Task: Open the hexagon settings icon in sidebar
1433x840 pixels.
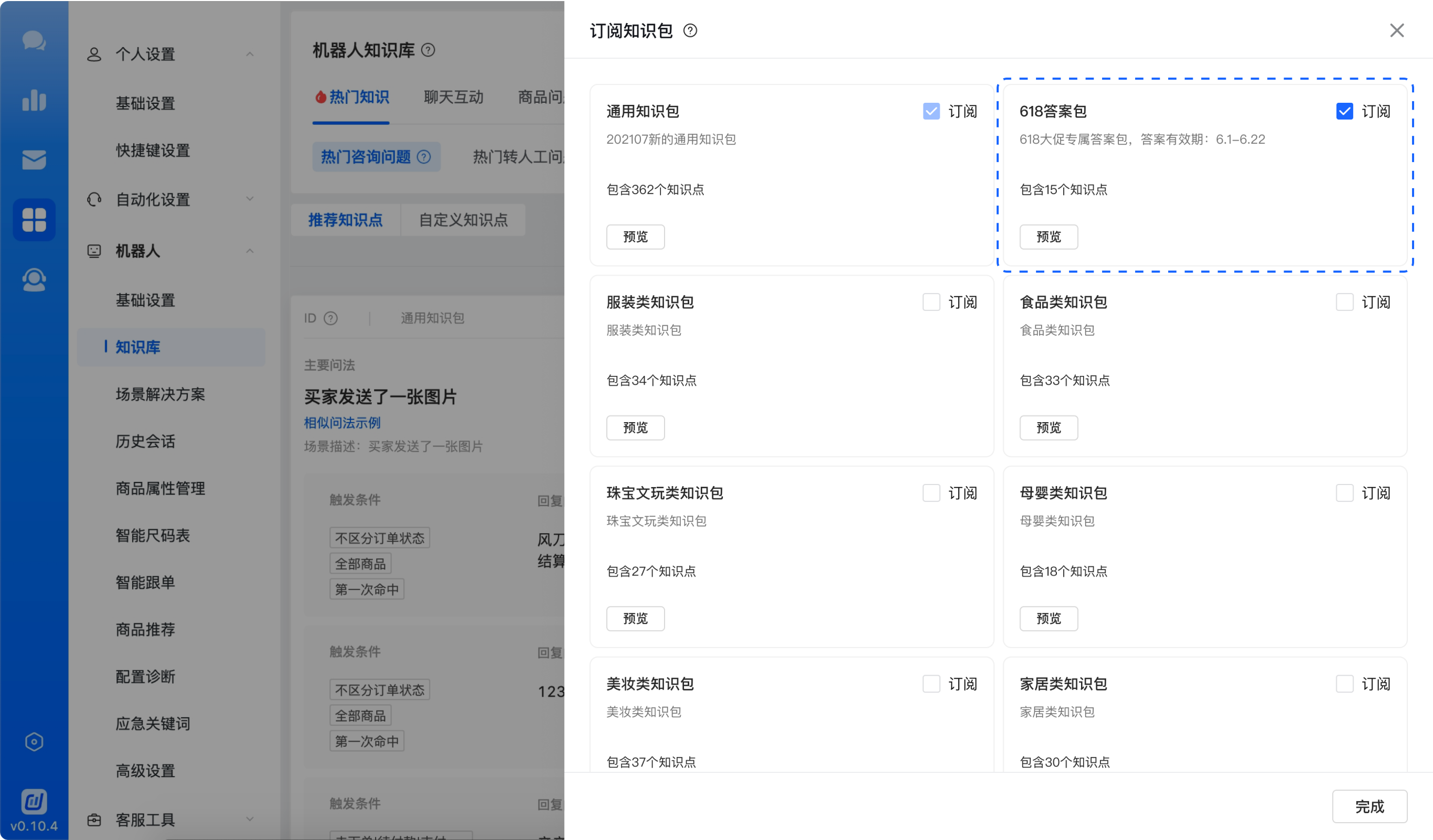Action: click(34, 741)
